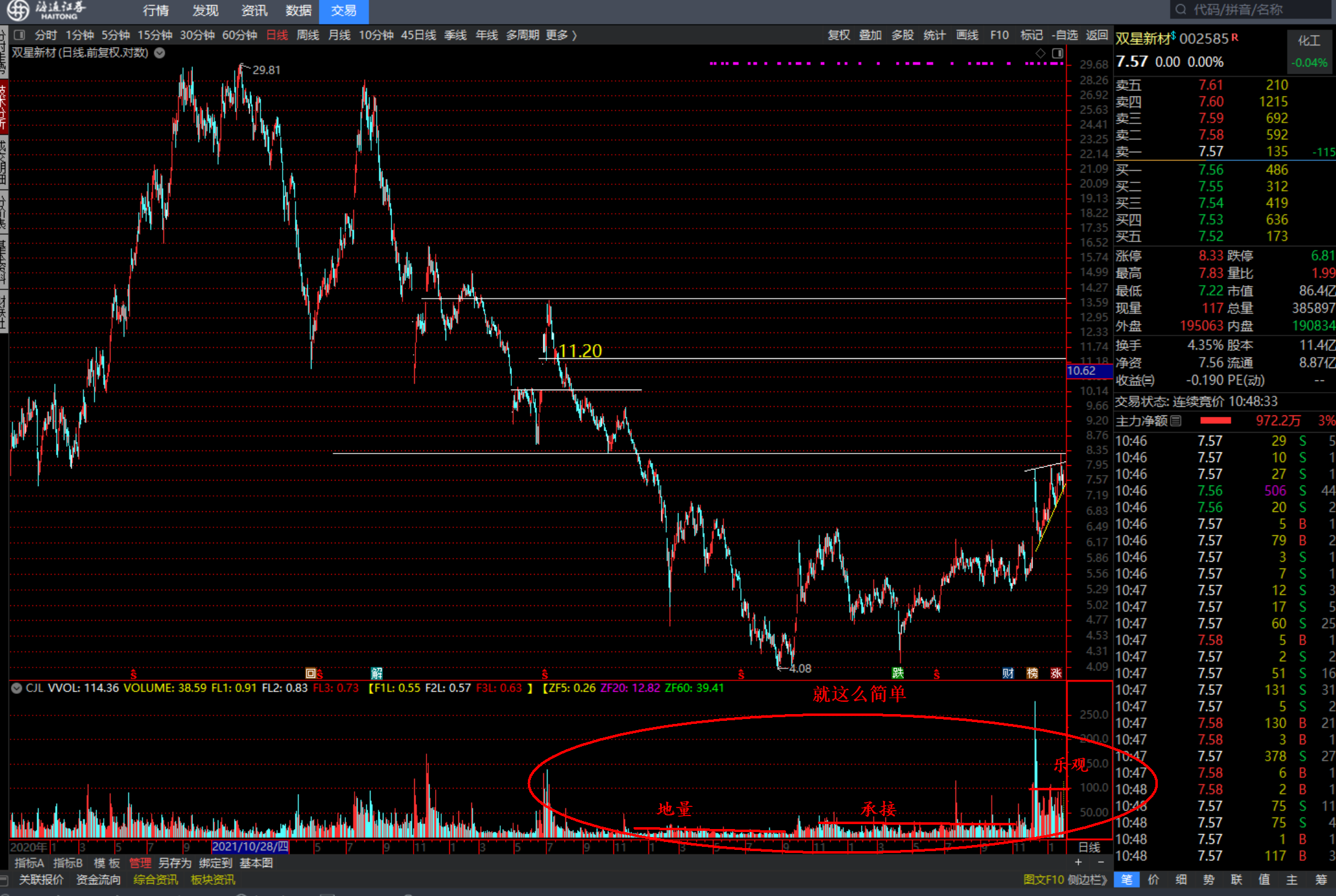Image resolution: width=1336 pixels, height=896 pixels.
Task: Select the 周线 period tab
Action: 307,35
